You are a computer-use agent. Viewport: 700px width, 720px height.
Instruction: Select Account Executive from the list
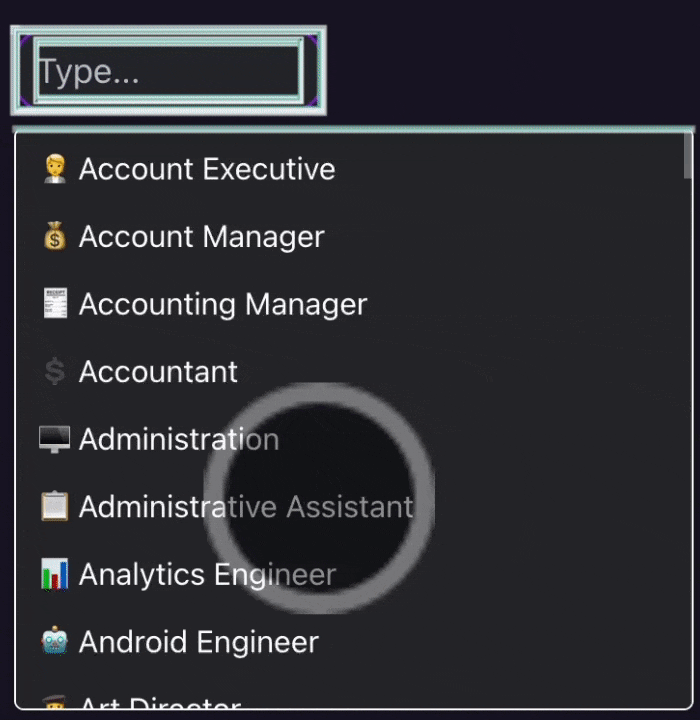[x=207, y=169]
